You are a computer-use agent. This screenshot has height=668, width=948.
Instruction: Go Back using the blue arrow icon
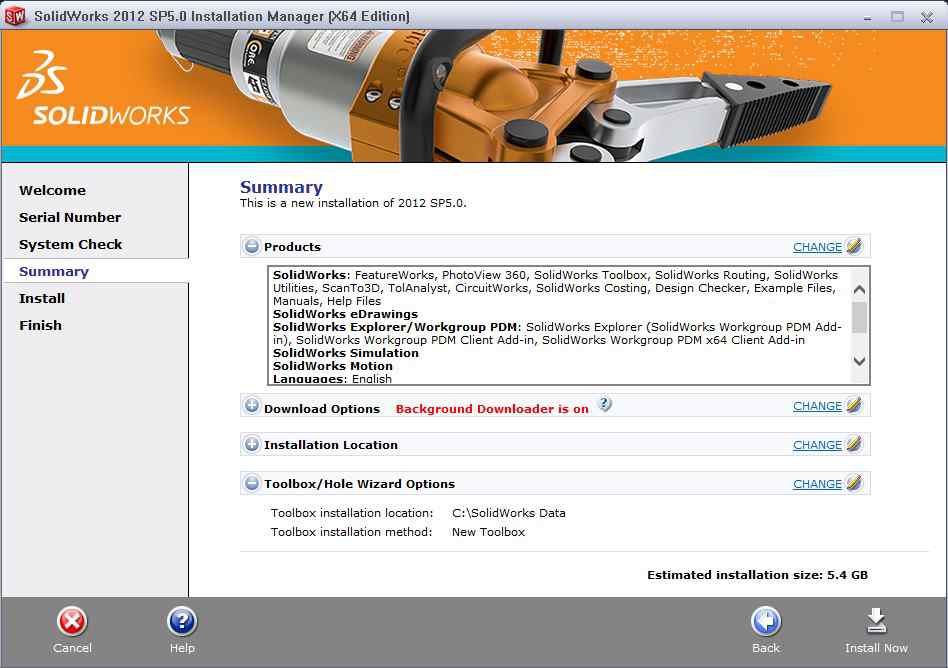coord(766,622)
